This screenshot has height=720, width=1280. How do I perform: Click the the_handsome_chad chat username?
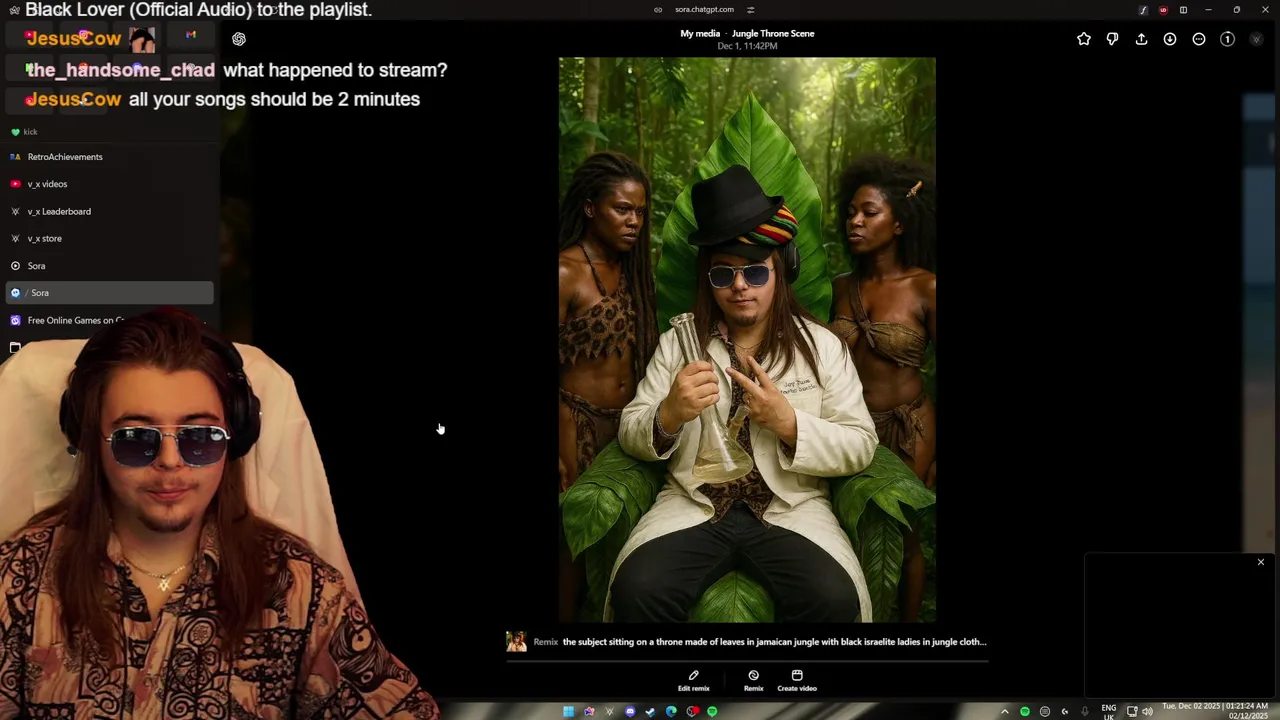[120, 70]
